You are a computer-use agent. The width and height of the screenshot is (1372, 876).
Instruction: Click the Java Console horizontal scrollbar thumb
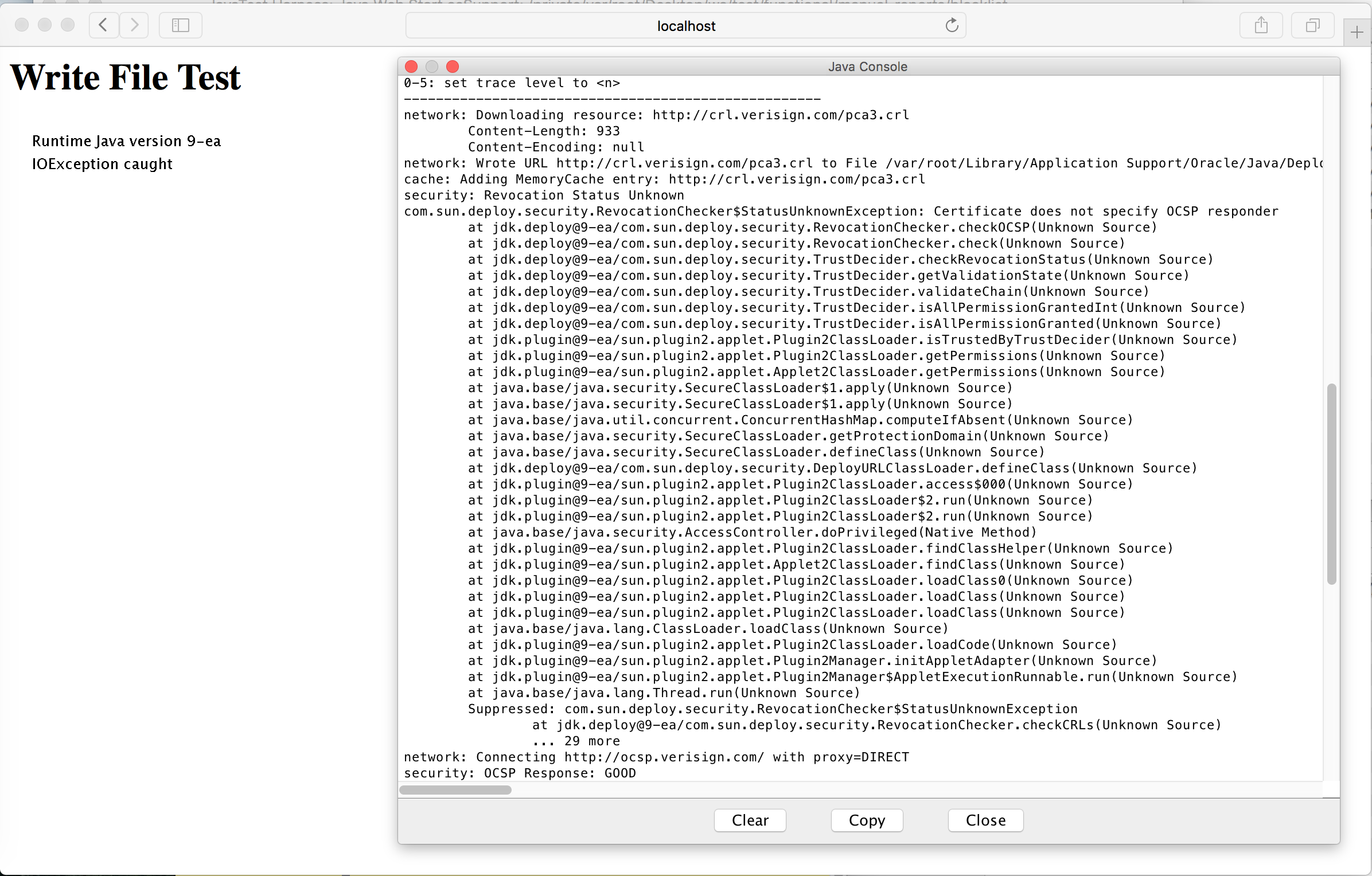(455, 790)
